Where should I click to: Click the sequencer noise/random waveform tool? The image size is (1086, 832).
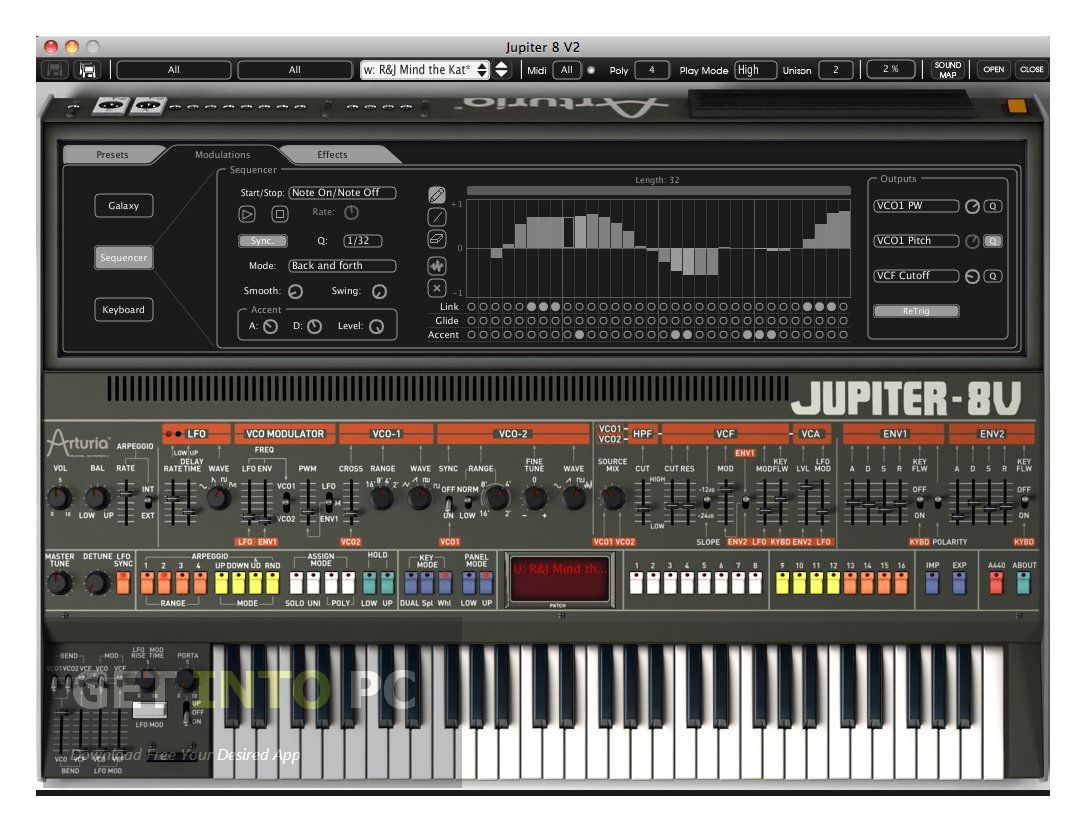(x=436, y=265)
